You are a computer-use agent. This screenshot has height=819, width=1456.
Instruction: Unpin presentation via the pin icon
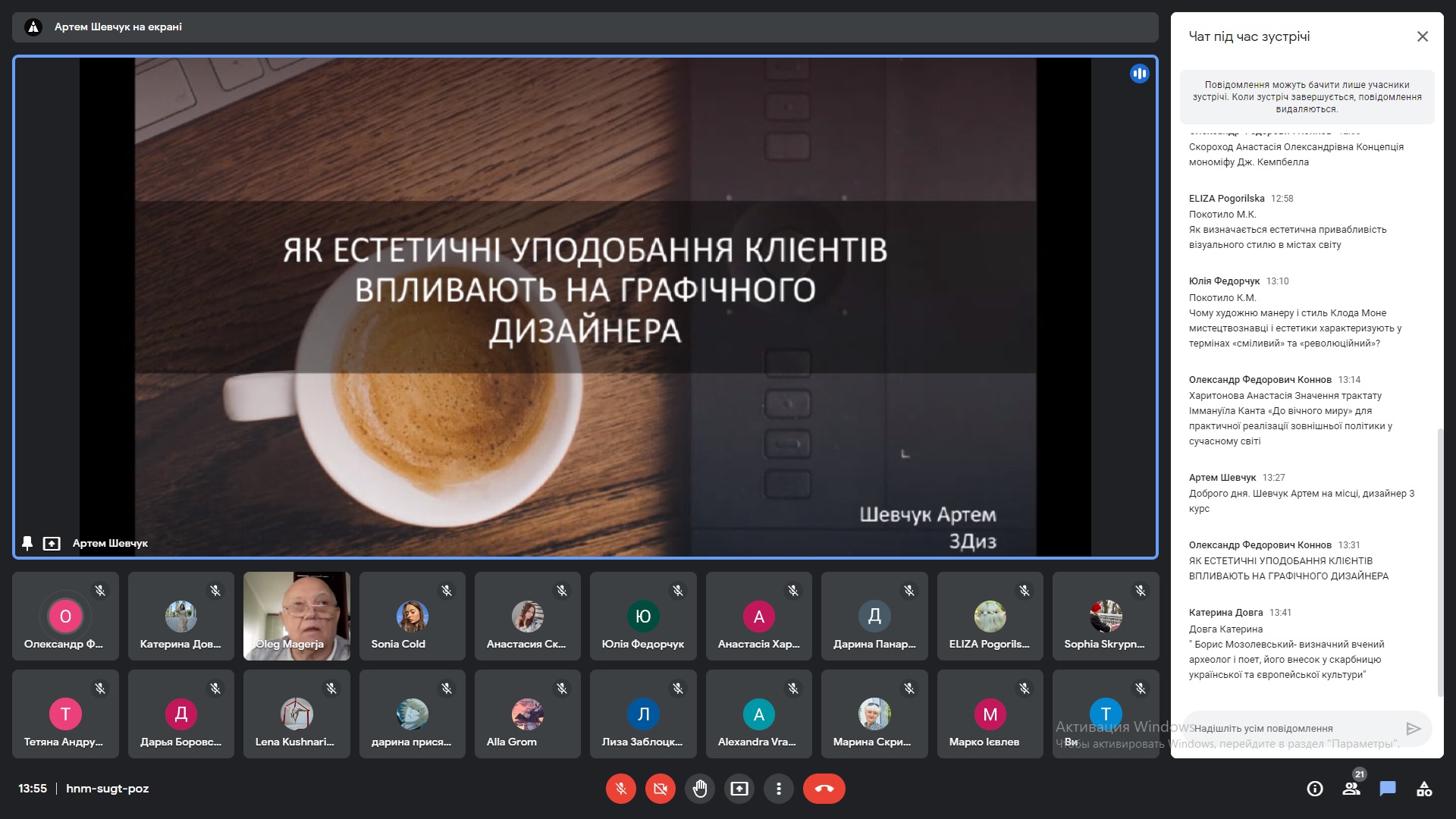pos(27,543)
